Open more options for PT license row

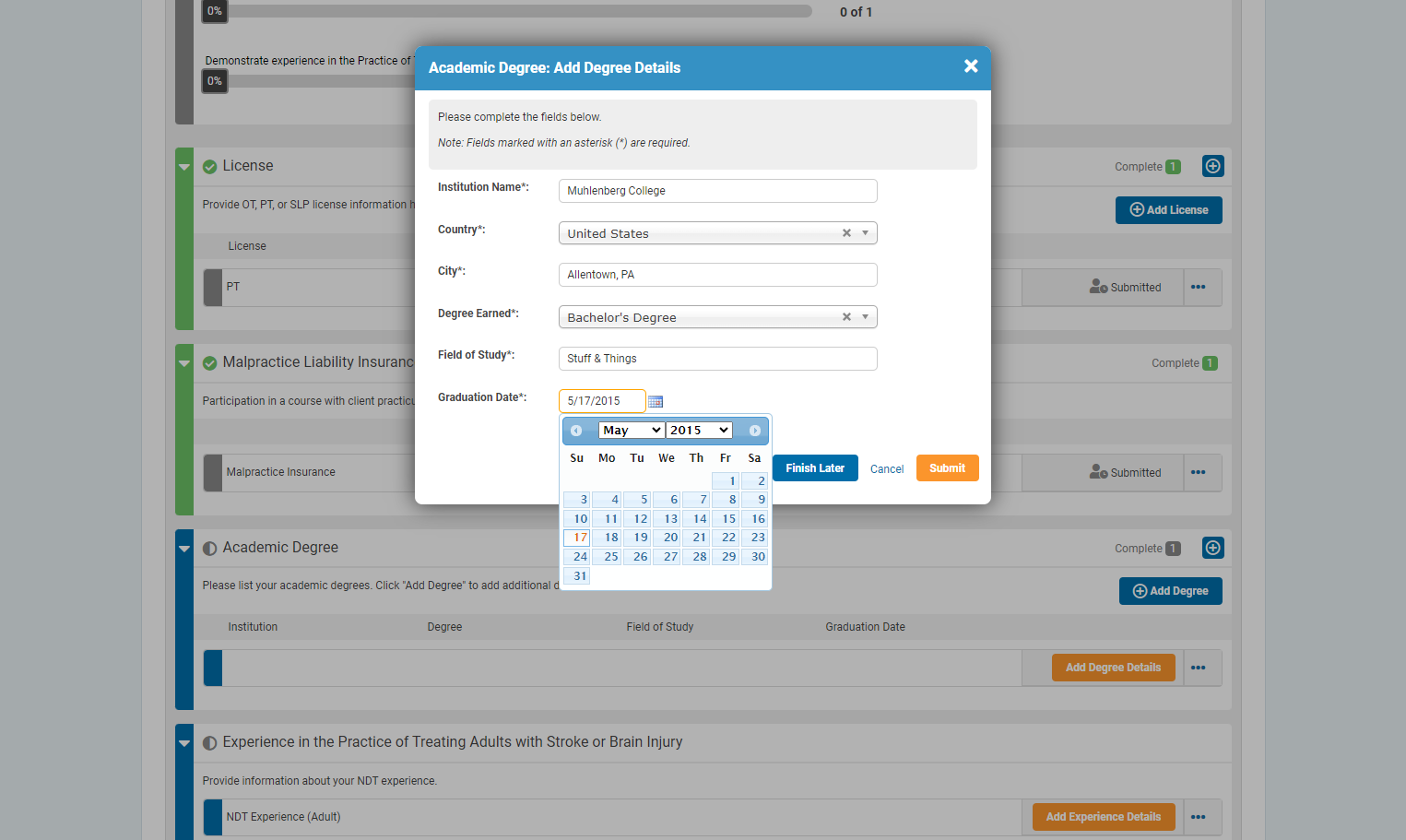click(x=1198, y=288)
